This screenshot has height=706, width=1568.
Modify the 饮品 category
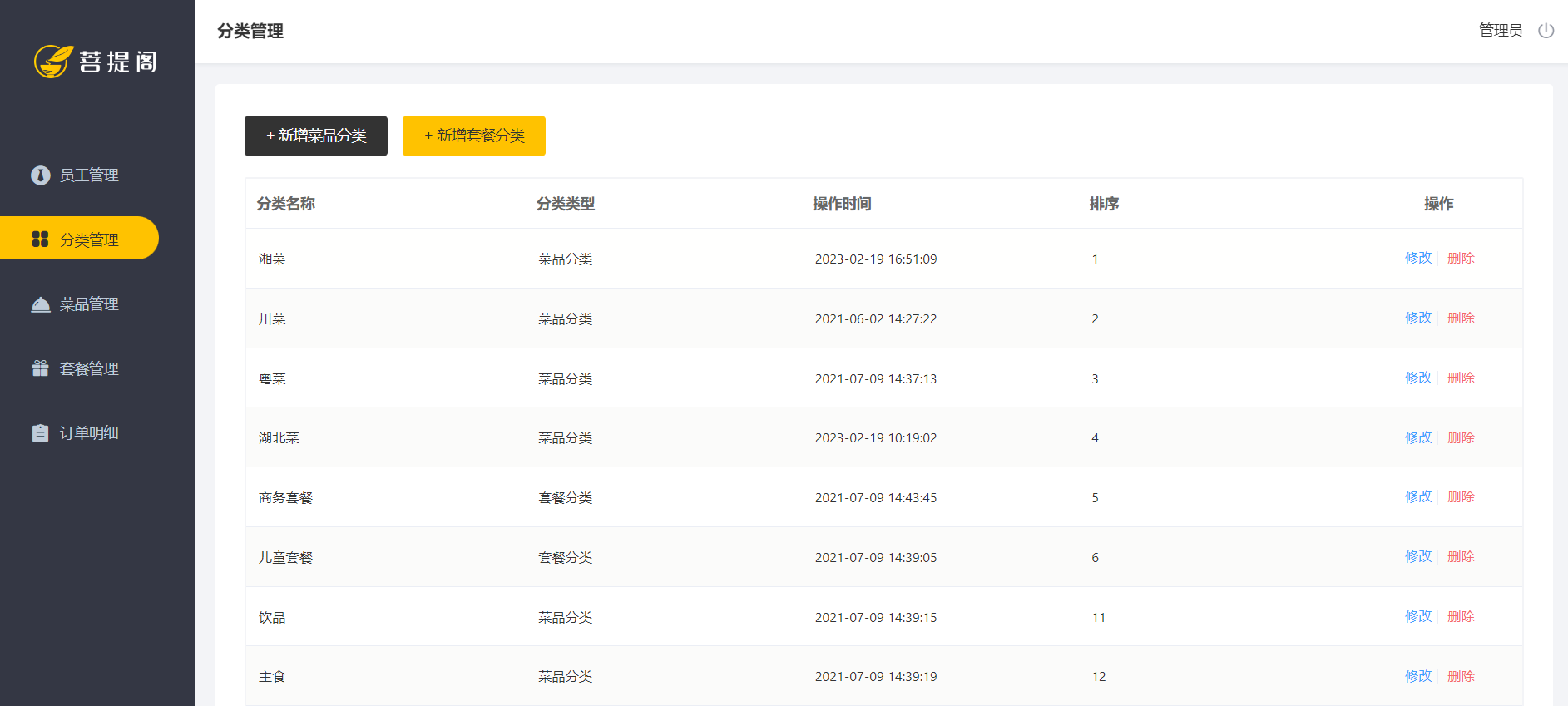click(x=1418, y=616)
